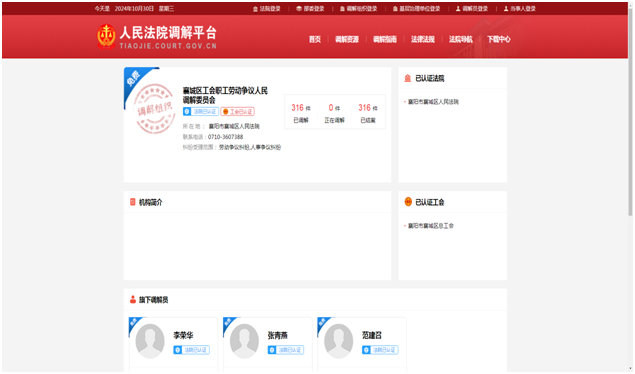
Task: Open the 下载中心 navigation item
Action: click(499, 39)
